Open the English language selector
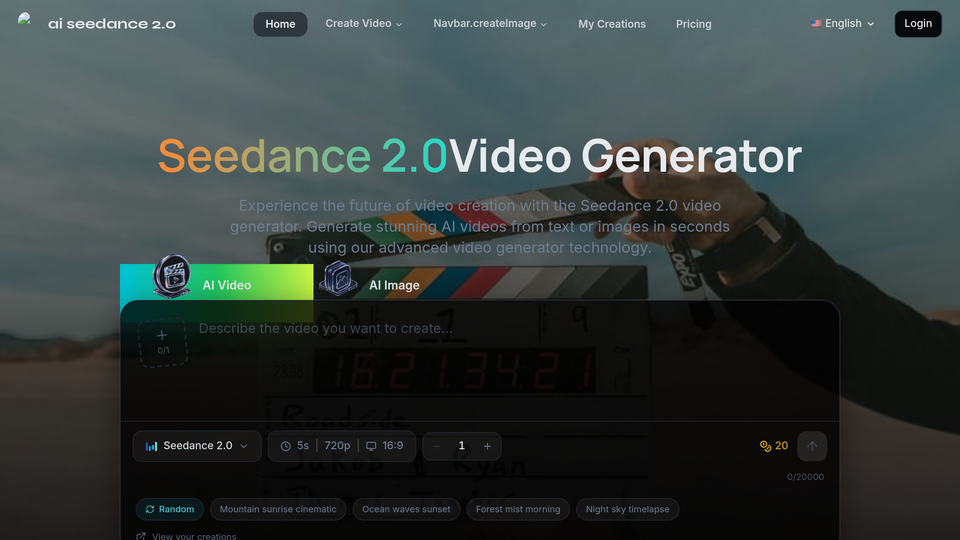The width and height of the screenshot is (960, 540). [x=842, y=24]
